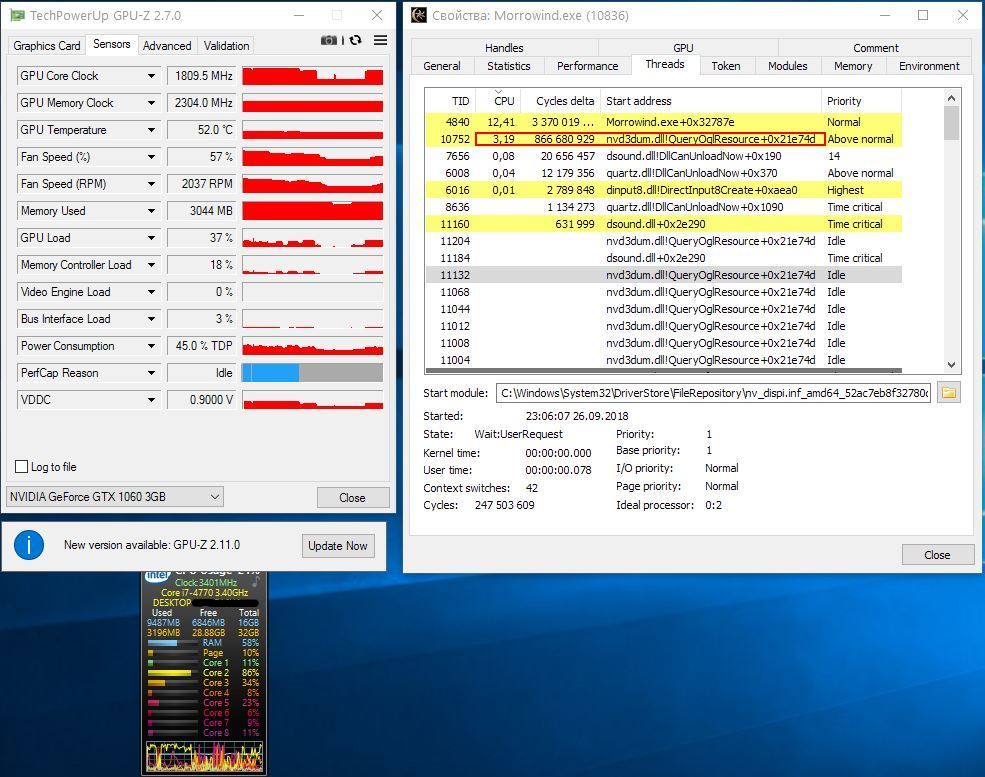The image size is (985, 777).
Task: Open the Comment tab
Action: [875, 48]
